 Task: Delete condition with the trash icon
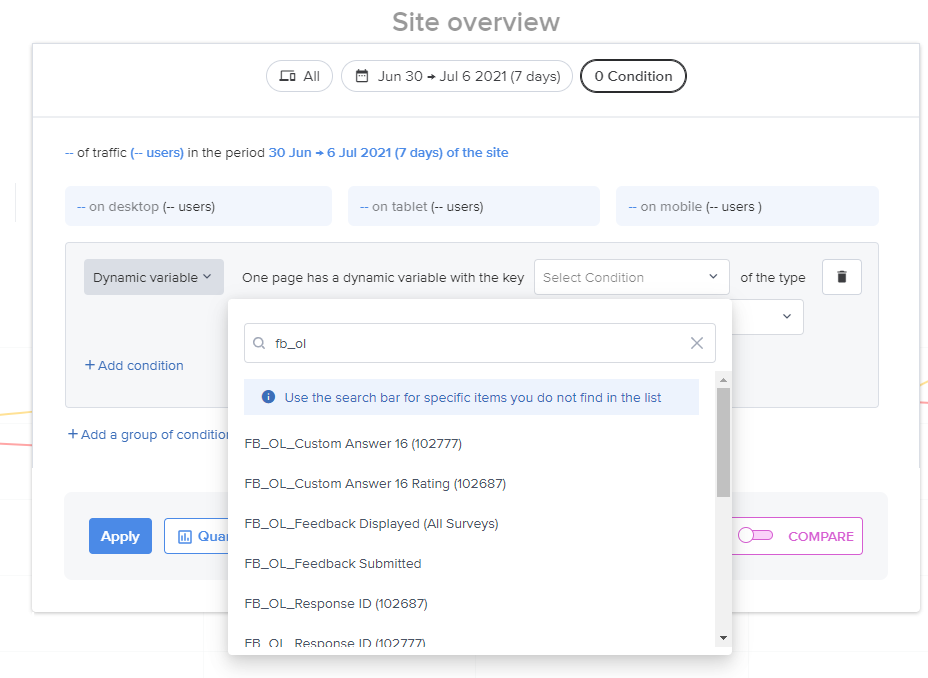(x=841, y=277)
